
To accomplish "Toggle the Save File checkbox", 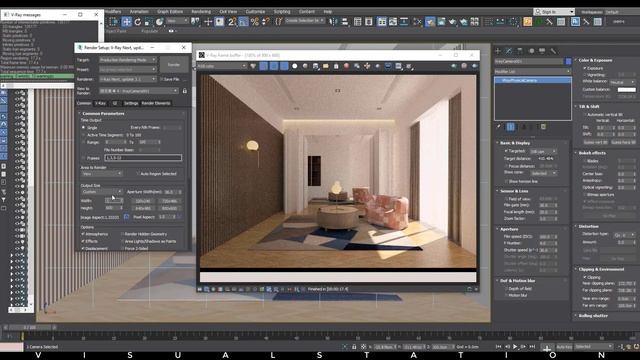I will click(162, 79).
